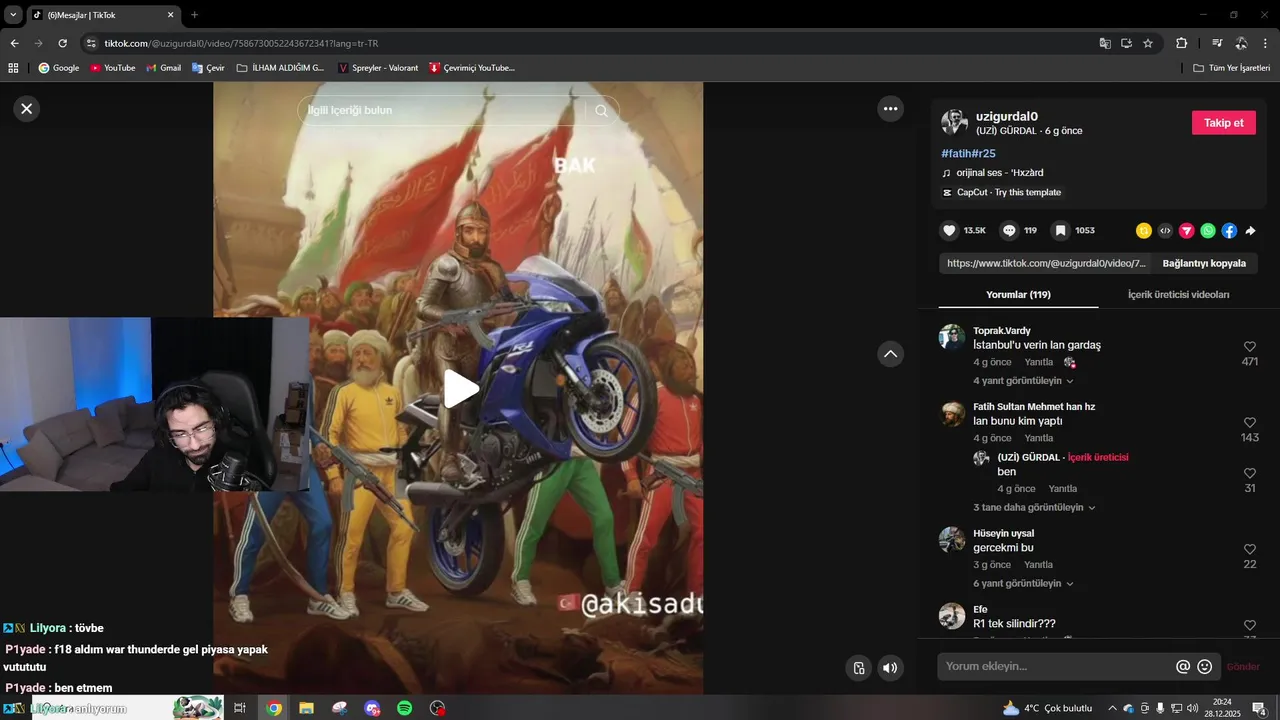Switch to 'Yorumlar (119)' tab
Image resolution: width=1280 pixels, height=720 pixels.
(x=1018, y=295)
